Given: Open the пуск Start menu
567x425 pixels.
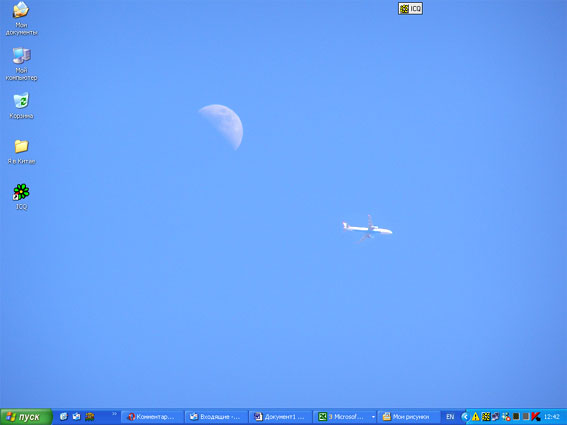Looking at the screenshot, I should tap(26, 417).
